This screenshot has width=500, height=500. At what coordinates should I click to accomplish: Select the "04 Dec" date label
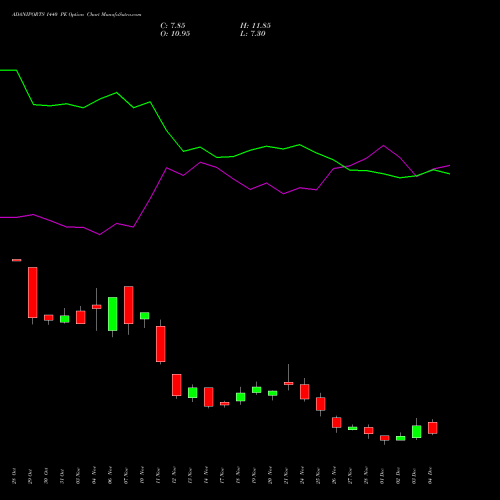point(430,476)
